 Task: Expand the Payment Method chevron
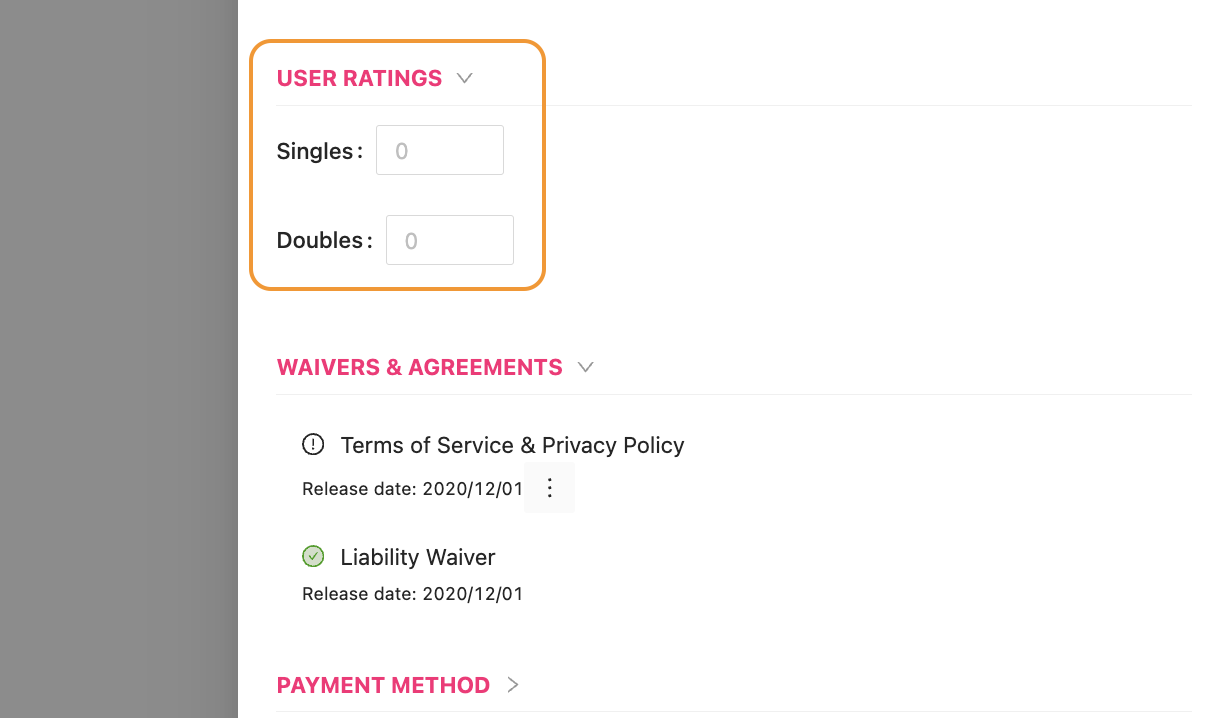click(513, 685)
